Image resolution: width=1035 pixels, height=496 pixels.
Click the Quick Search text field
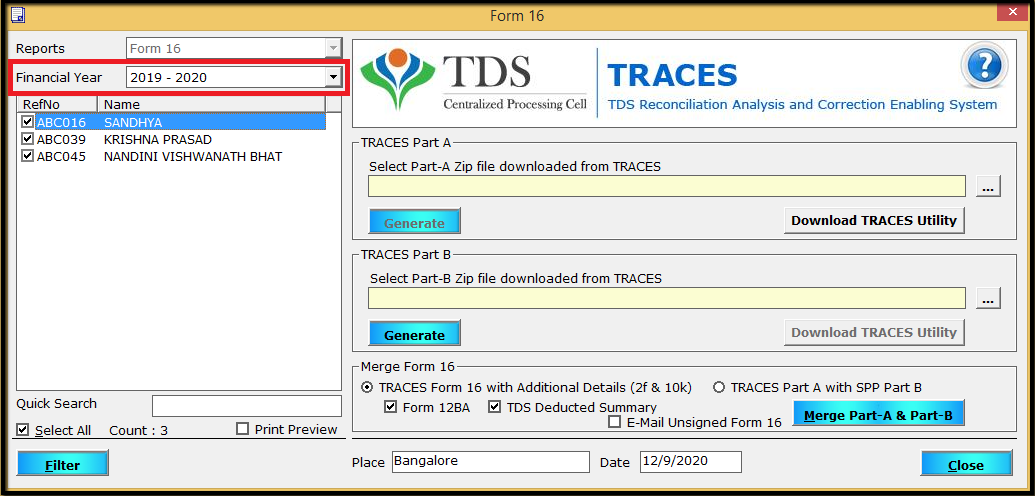tap(246, 405)
